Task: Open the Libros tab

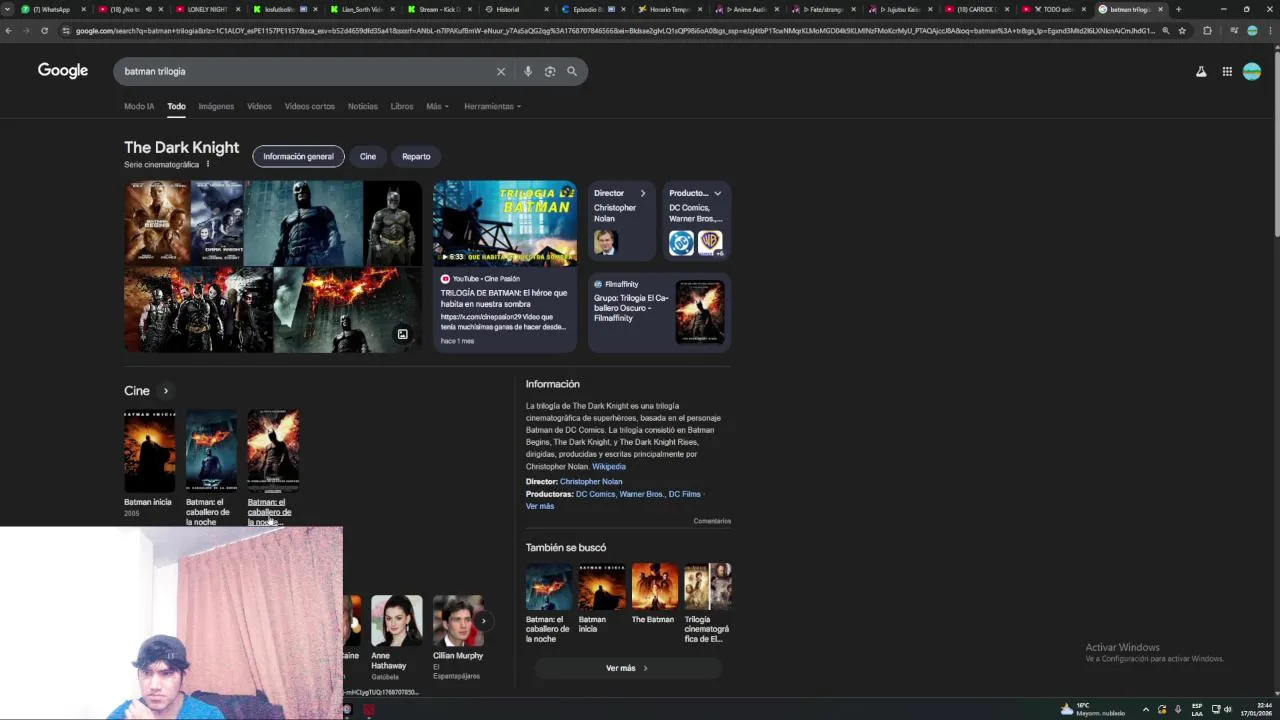Action: (x=402, y=106)
